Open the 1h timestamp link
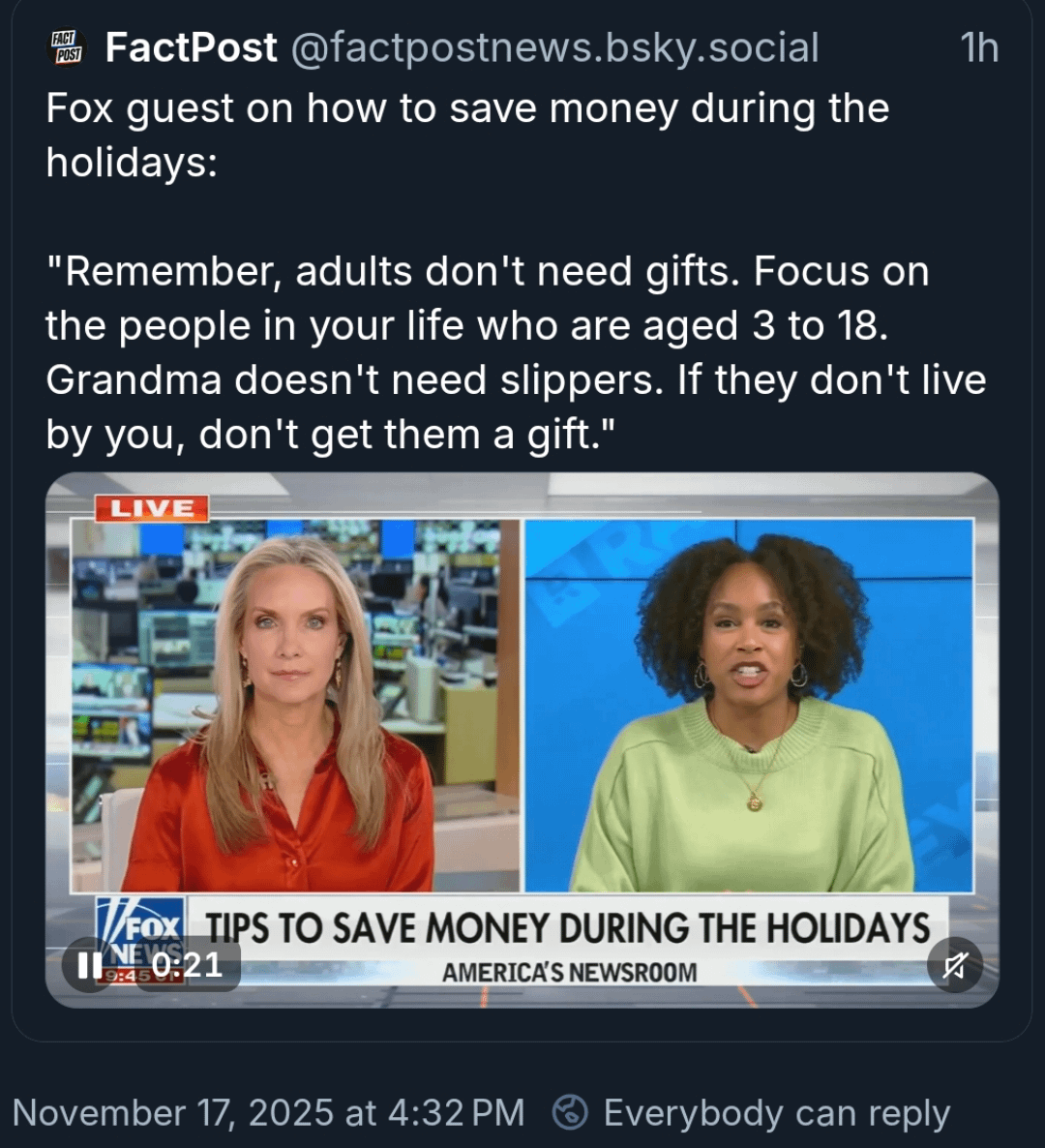 tap(978, 47)
